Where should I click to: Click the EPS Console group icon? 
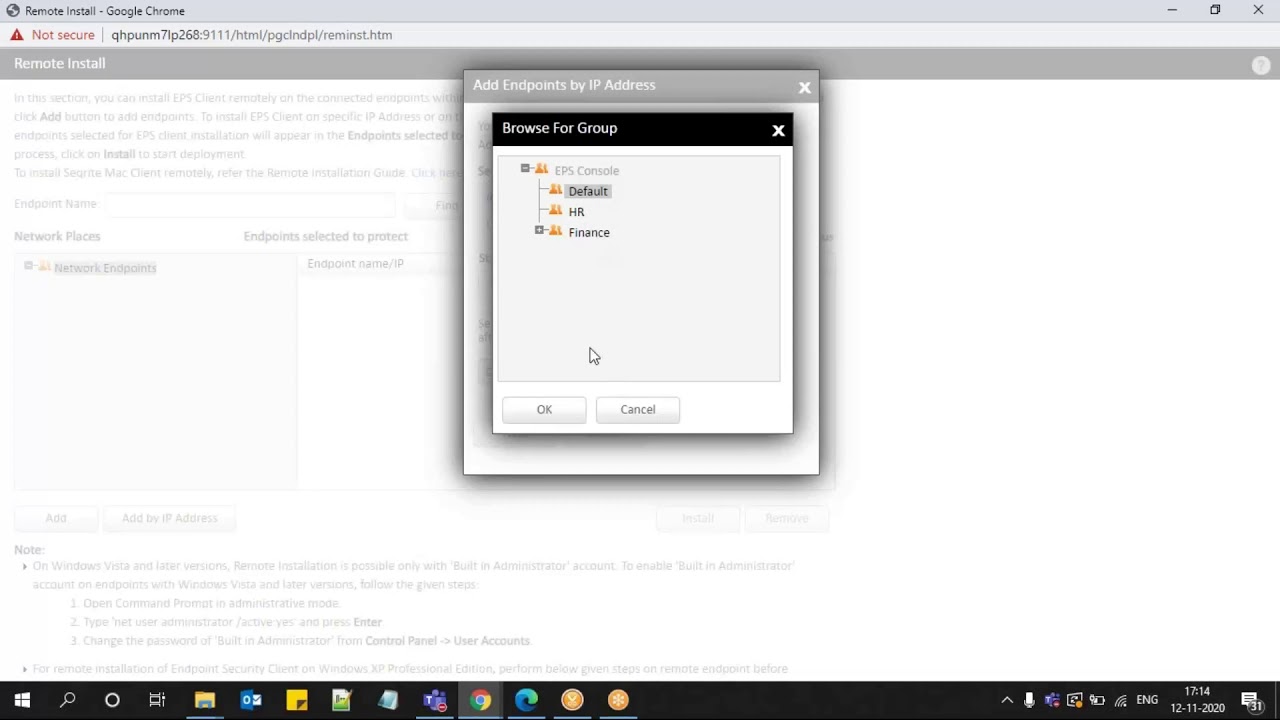pyautogui.click(x=541, y=169)
